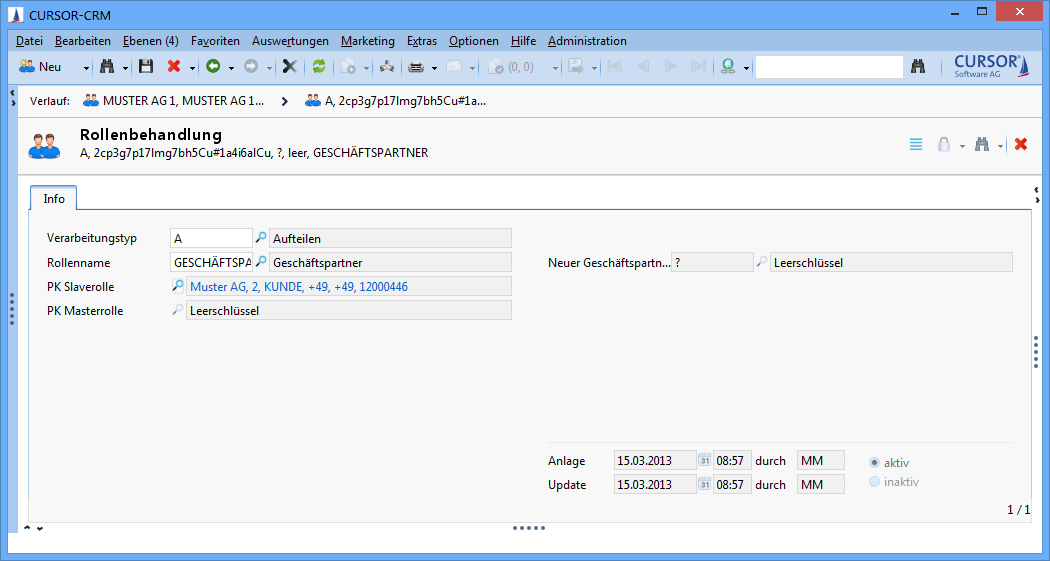Click 'MUSTER AG 1' breadcrumb in Verlauf
Image resolution: width=1050 pixels, height=561 pixels.
click(174, 101)
